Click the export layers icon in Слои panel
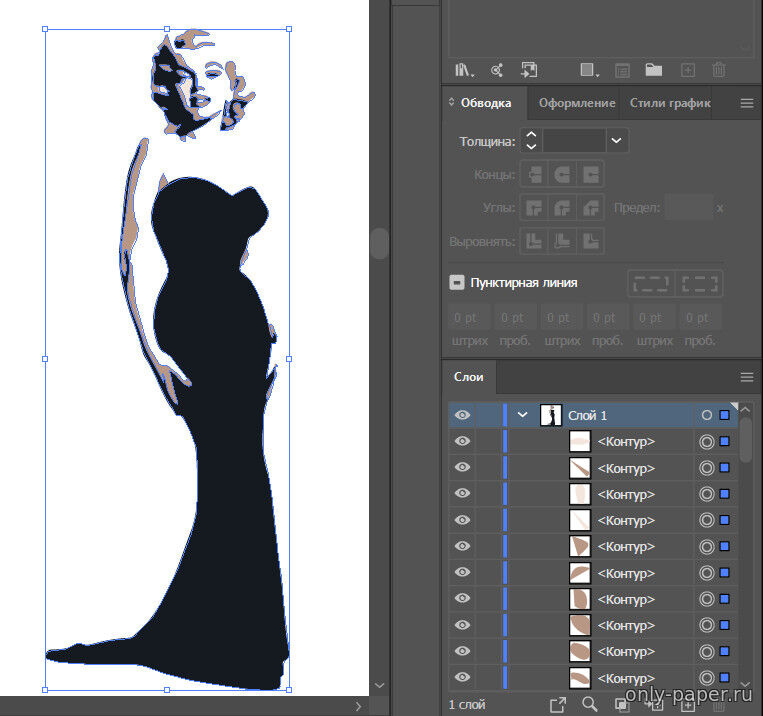The width and height of the screenshot is (763, 716). [557, 705]
